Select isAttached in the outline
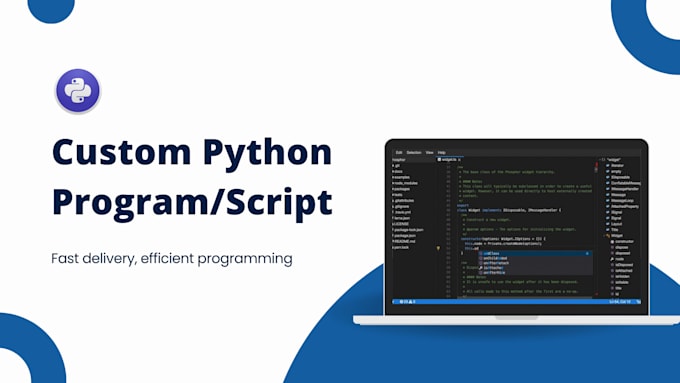Screen dimensions: 680x383 pos(622,271)
